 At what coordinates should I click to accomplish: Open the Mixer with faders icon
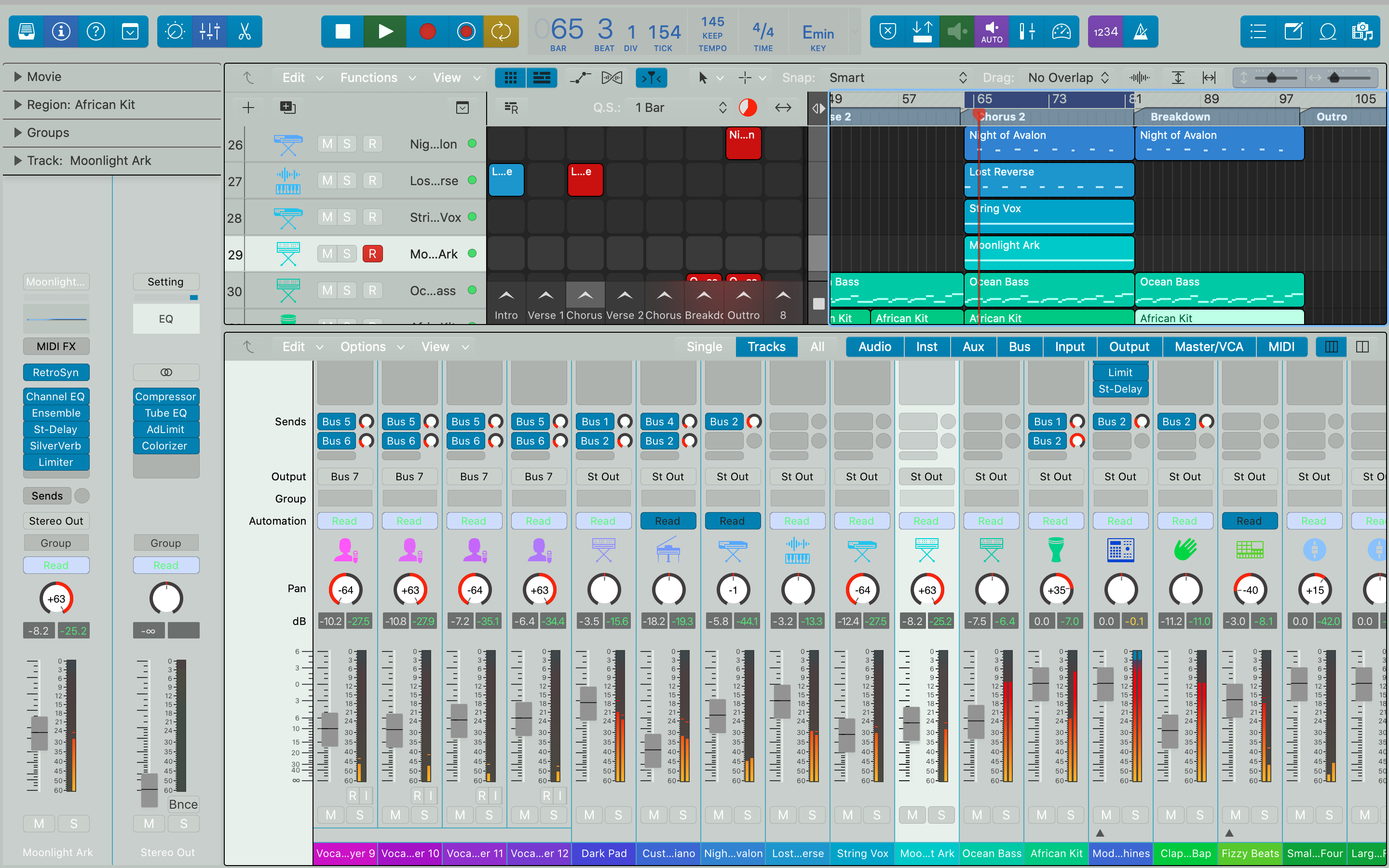(x=209, y=31)
